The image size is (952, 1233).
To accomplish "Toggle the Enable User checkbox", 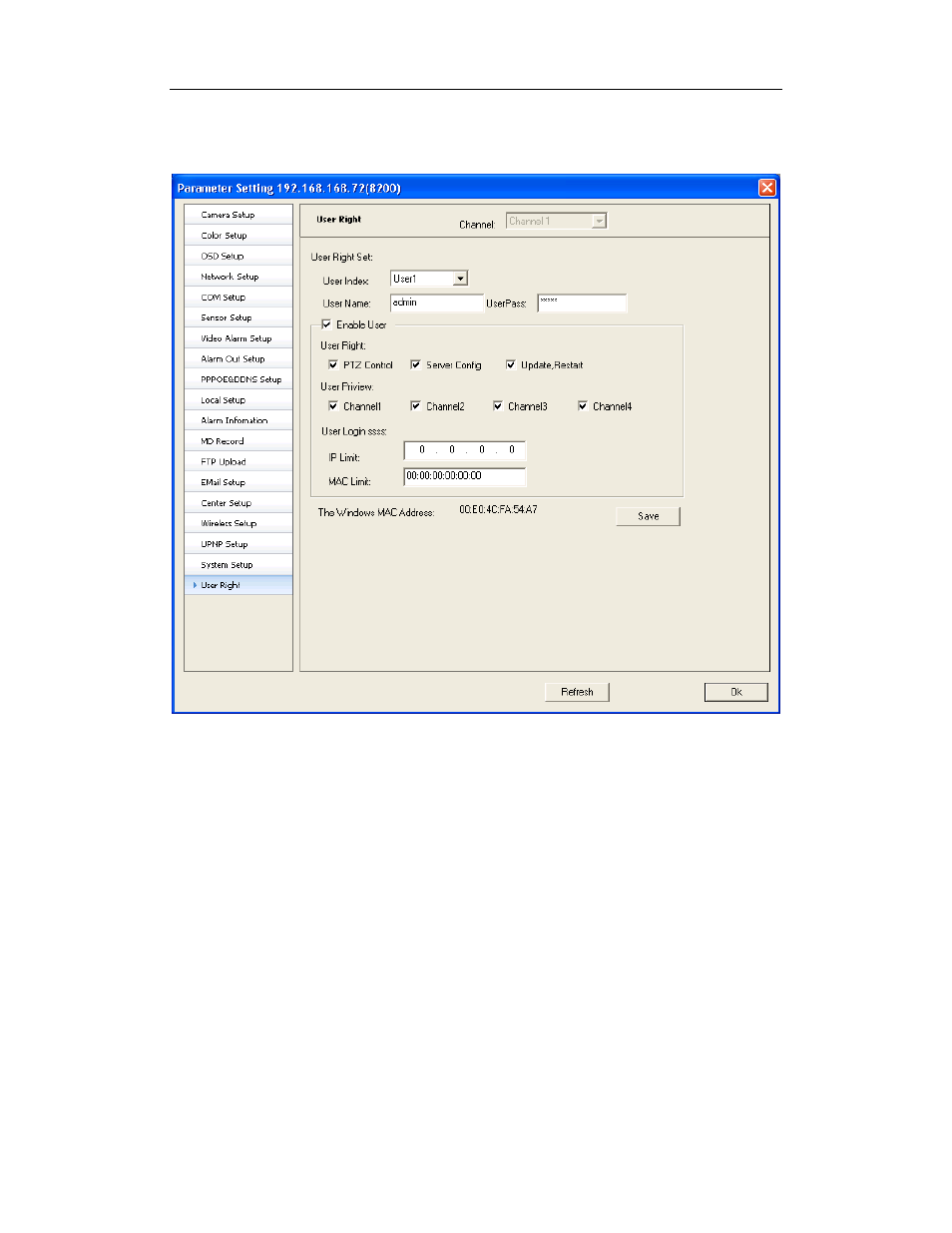I will pyautogui.click(x=326, y=324).
